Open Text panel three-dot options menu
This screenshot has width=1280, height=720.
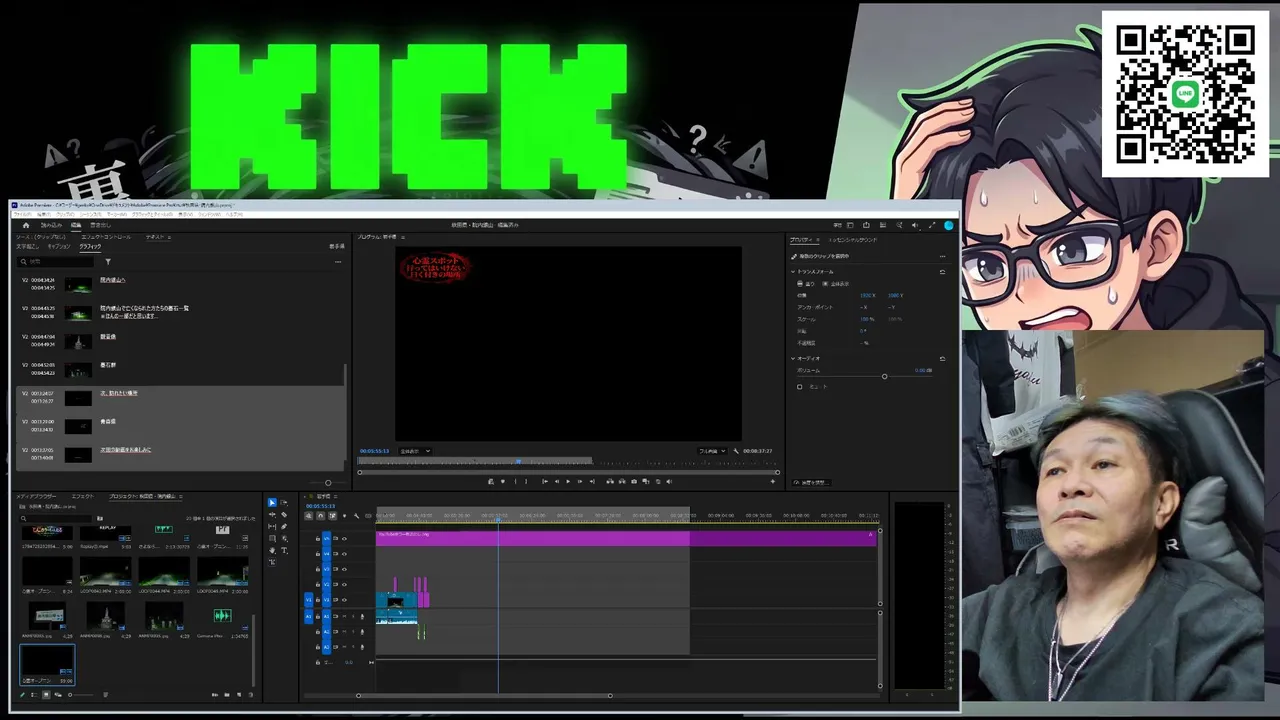coord(338,262)
